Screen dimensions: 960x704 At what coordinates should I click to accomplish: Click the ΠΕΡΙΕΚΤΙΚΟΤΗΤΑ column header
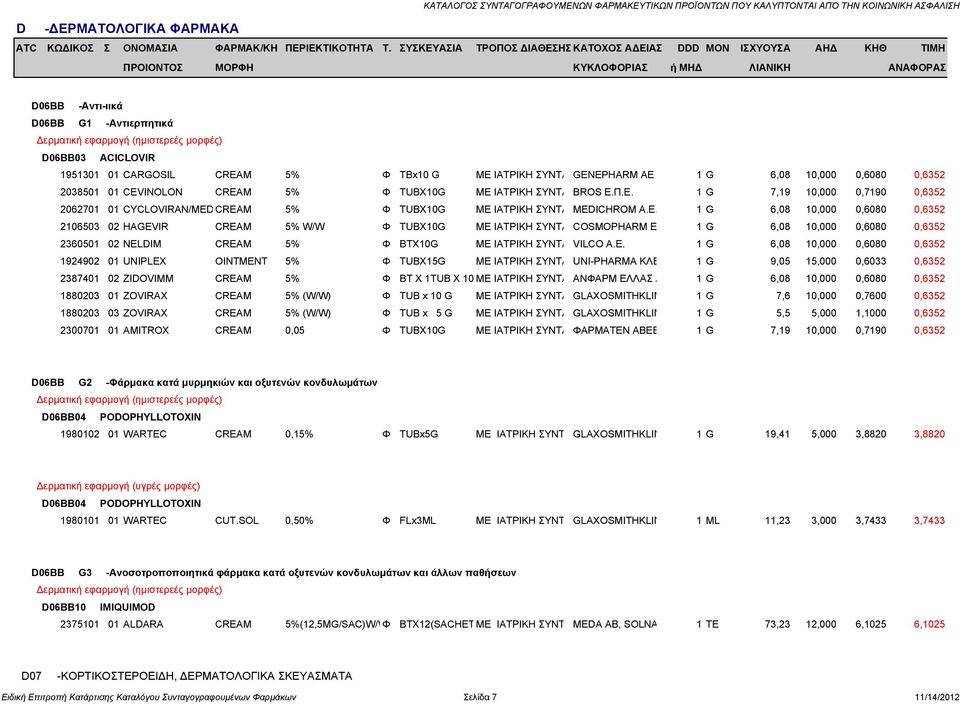pos(329,48)
